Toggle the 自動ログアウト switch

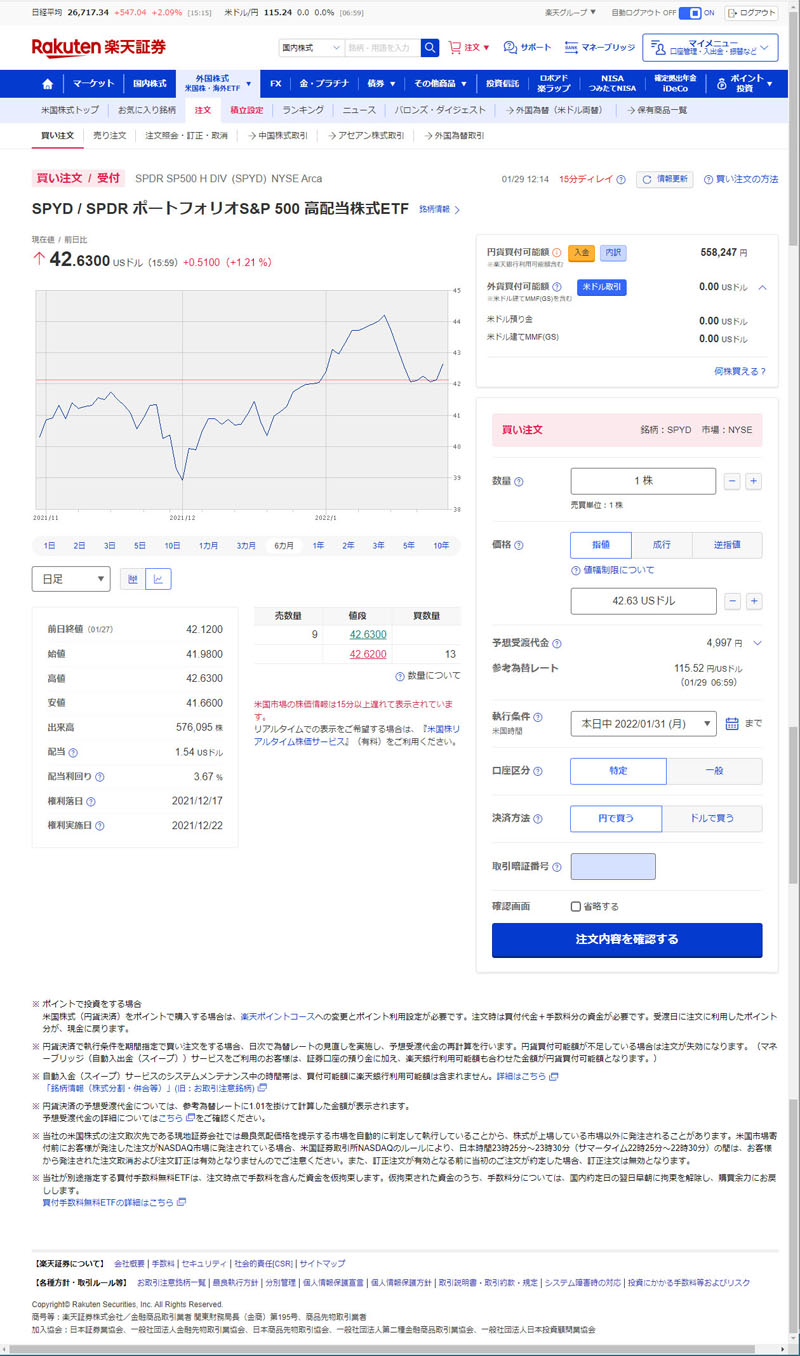[x=691, y=13]
